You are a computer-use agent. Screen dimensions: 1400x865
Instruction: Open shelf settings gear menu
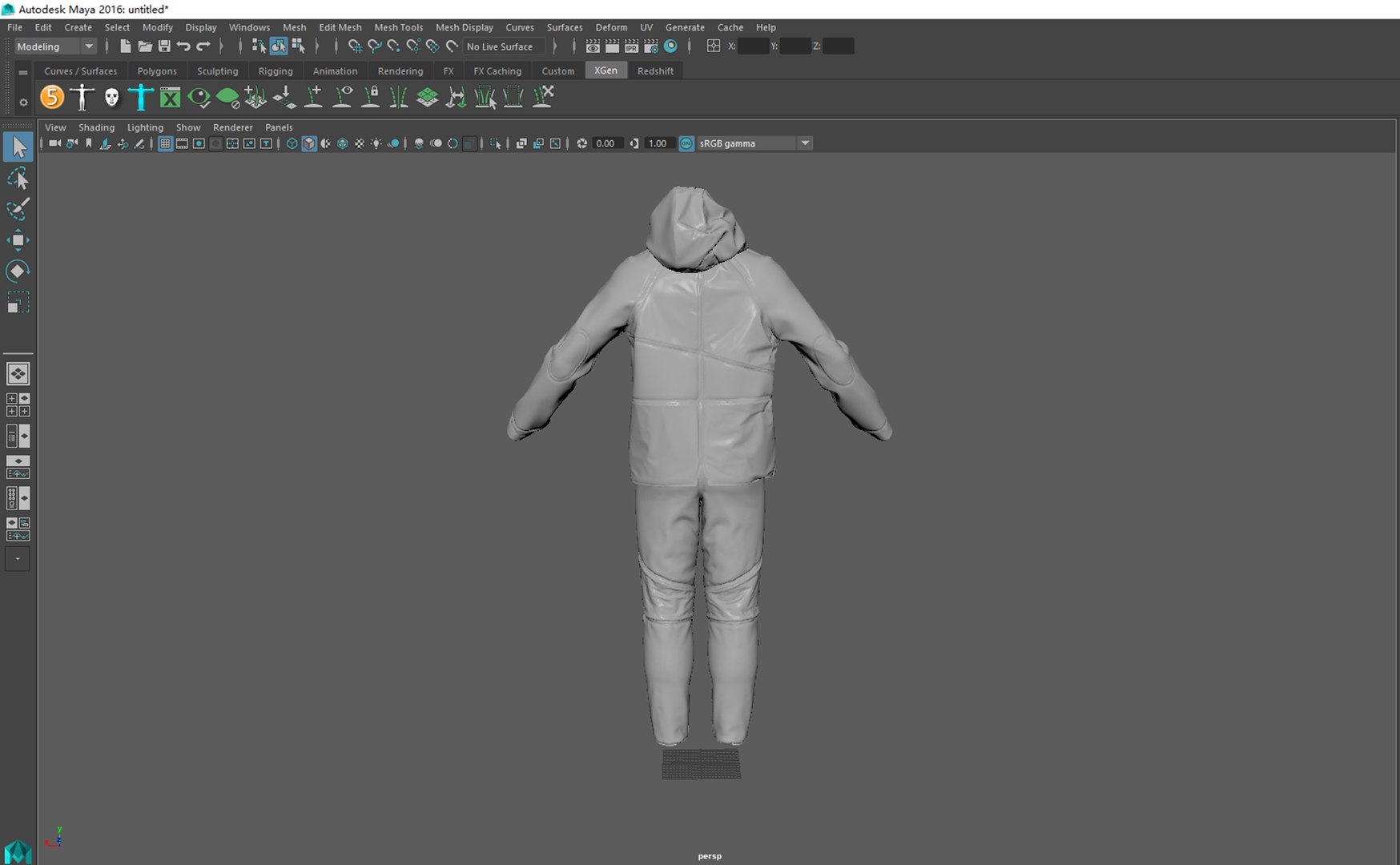click(22, 103)
